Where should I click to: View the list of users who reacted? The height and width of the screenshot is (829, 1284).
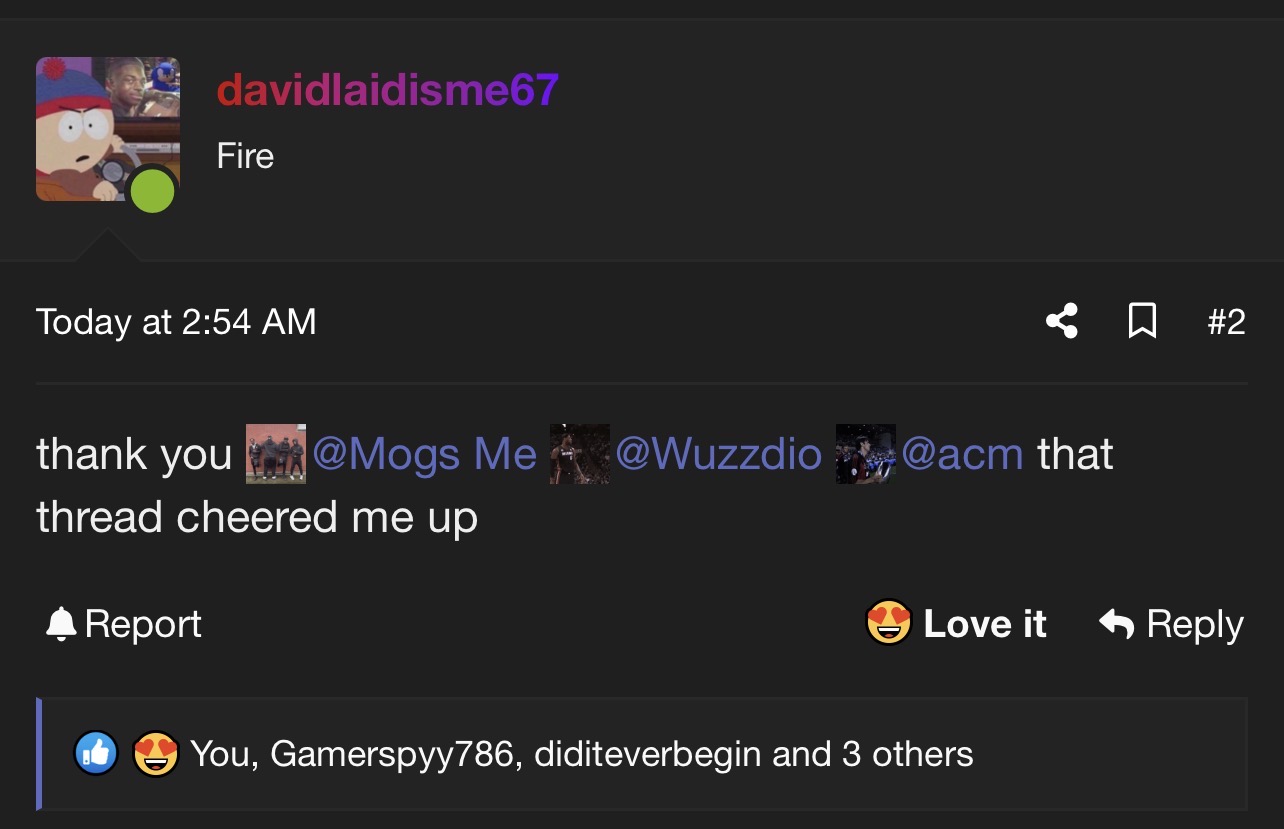pos(581,754)
